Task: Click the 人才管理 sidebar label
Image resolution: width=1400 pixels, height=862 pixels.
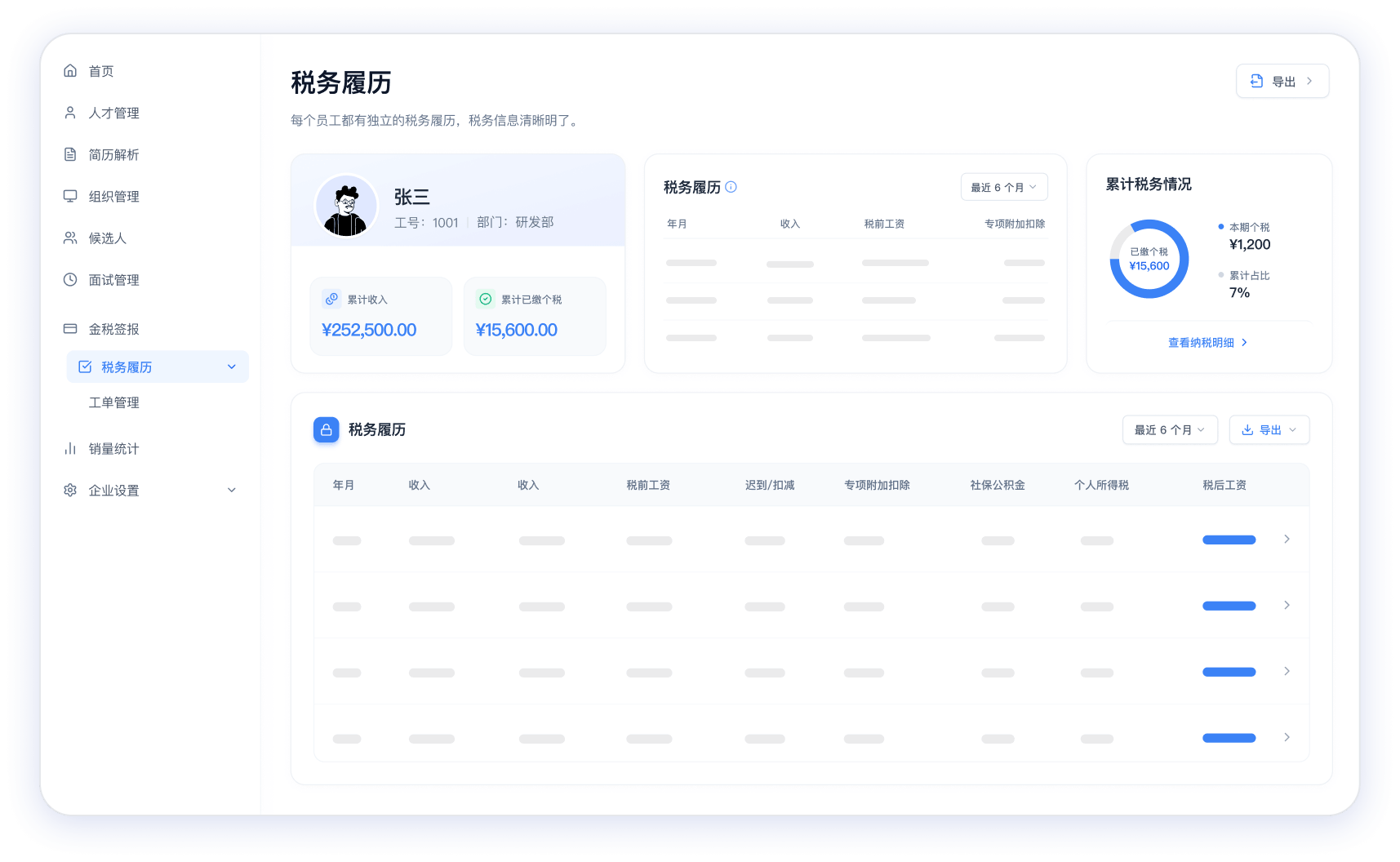Action: (113, 113)
